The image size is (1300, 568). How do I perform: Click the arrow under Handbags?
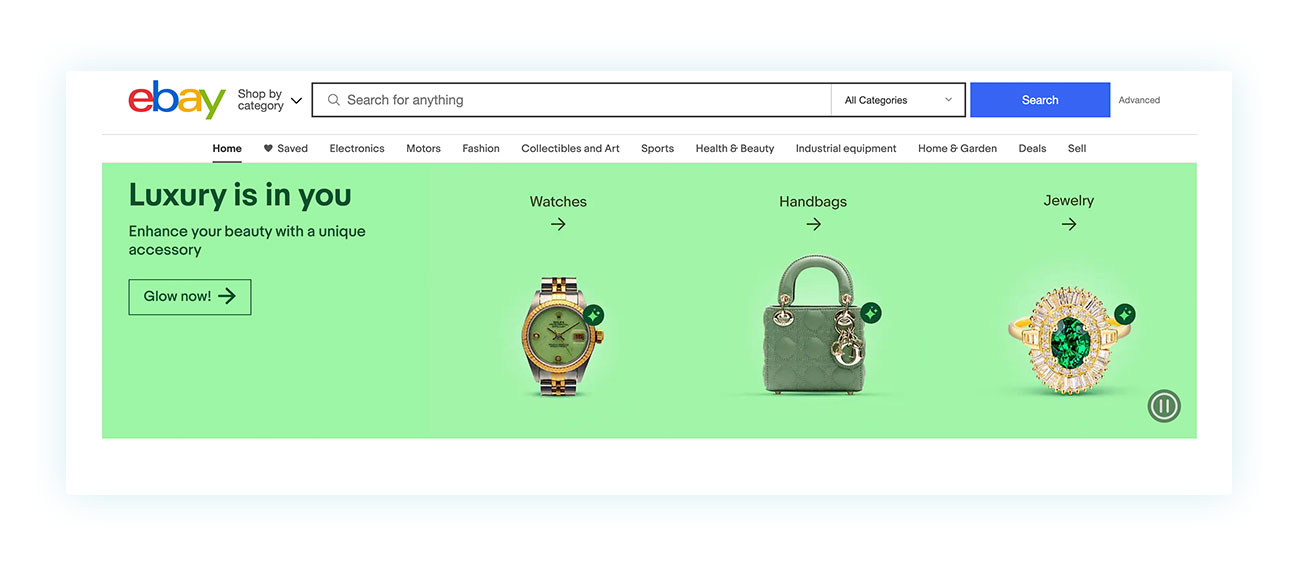813,224
